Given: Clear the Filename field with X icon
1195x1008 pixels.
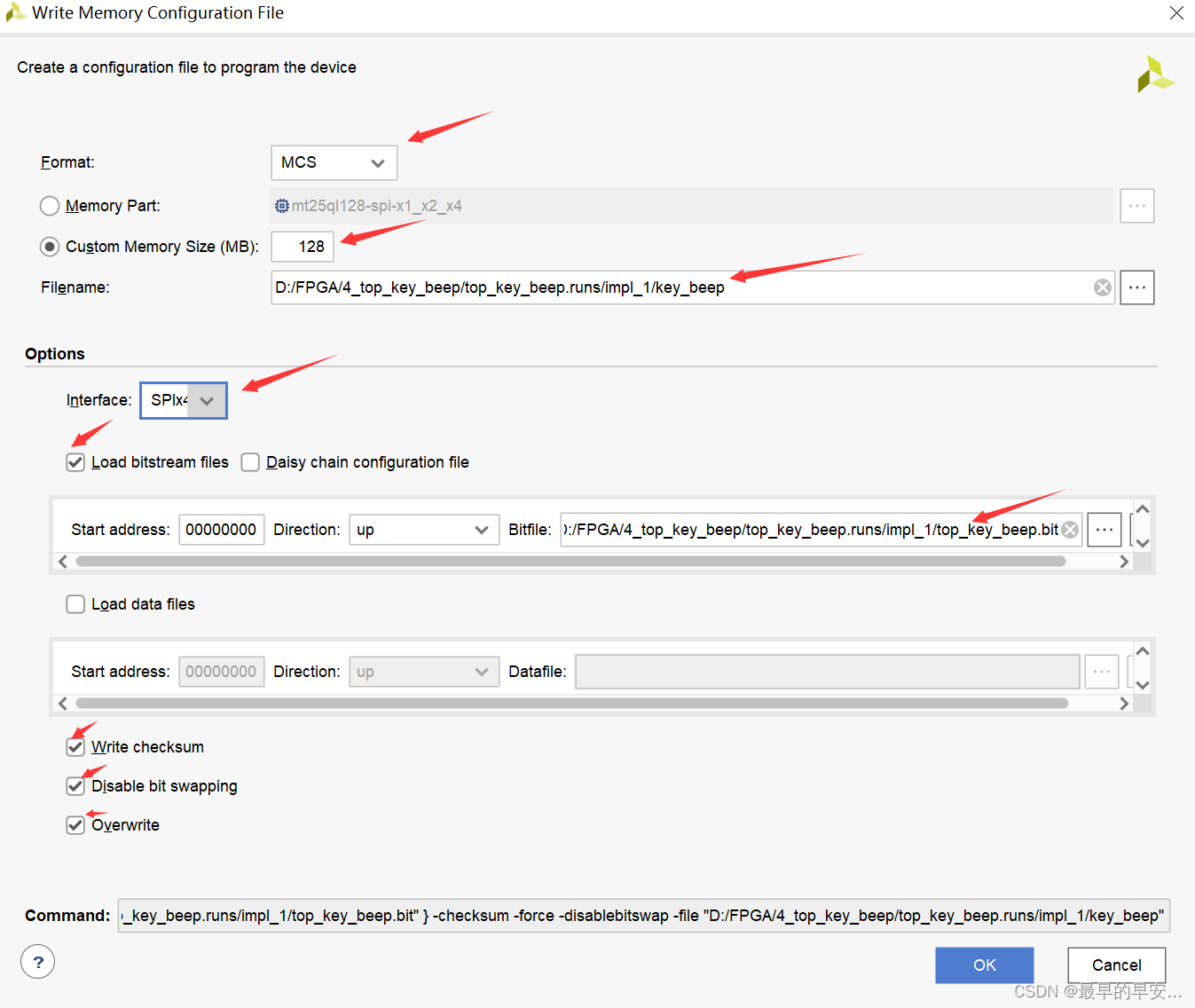Looking at the screenshot, I should tap(1102, 287).
